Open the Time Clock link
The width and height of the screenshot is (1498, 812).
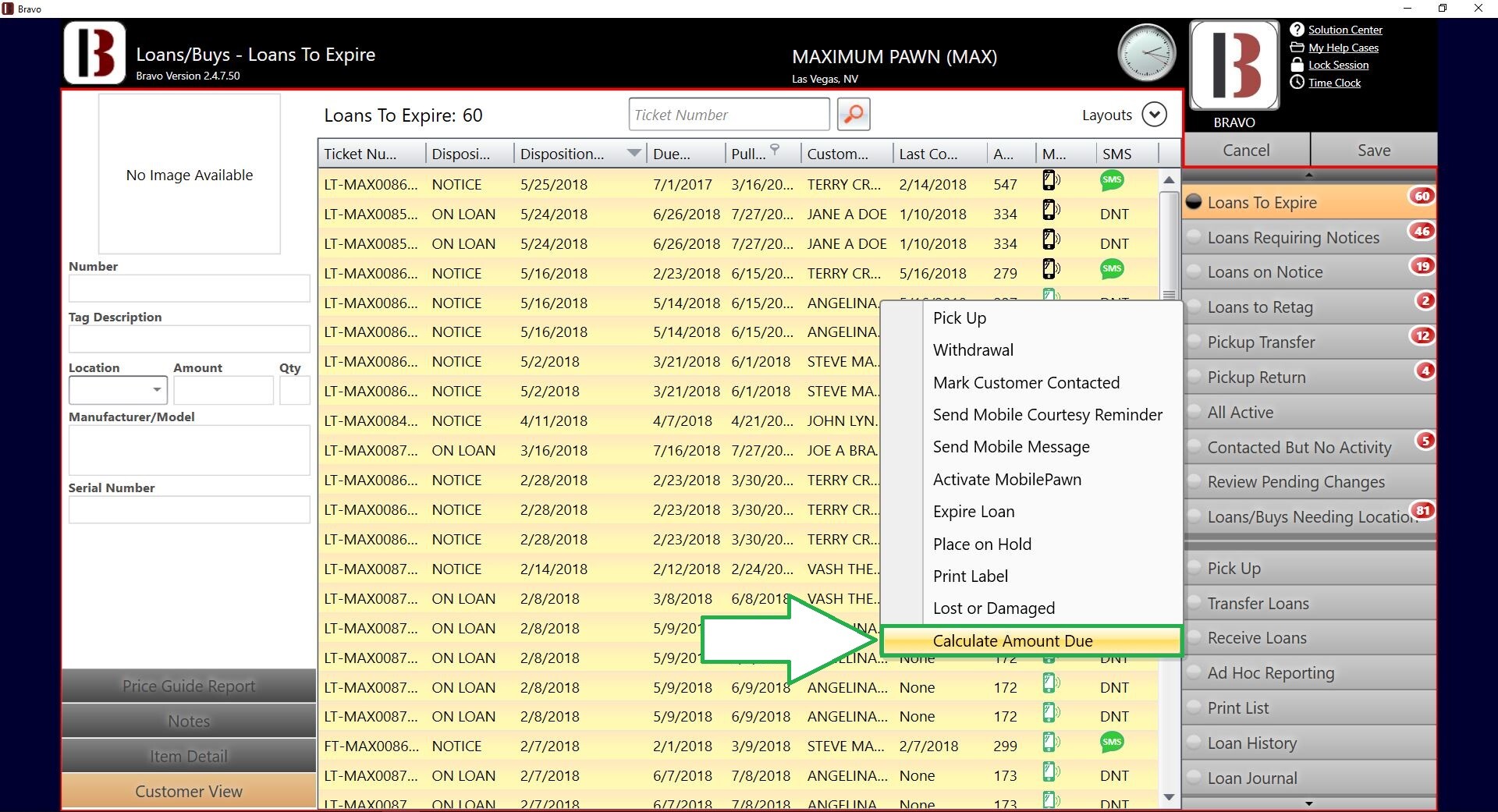click(x=1334, y=83)
